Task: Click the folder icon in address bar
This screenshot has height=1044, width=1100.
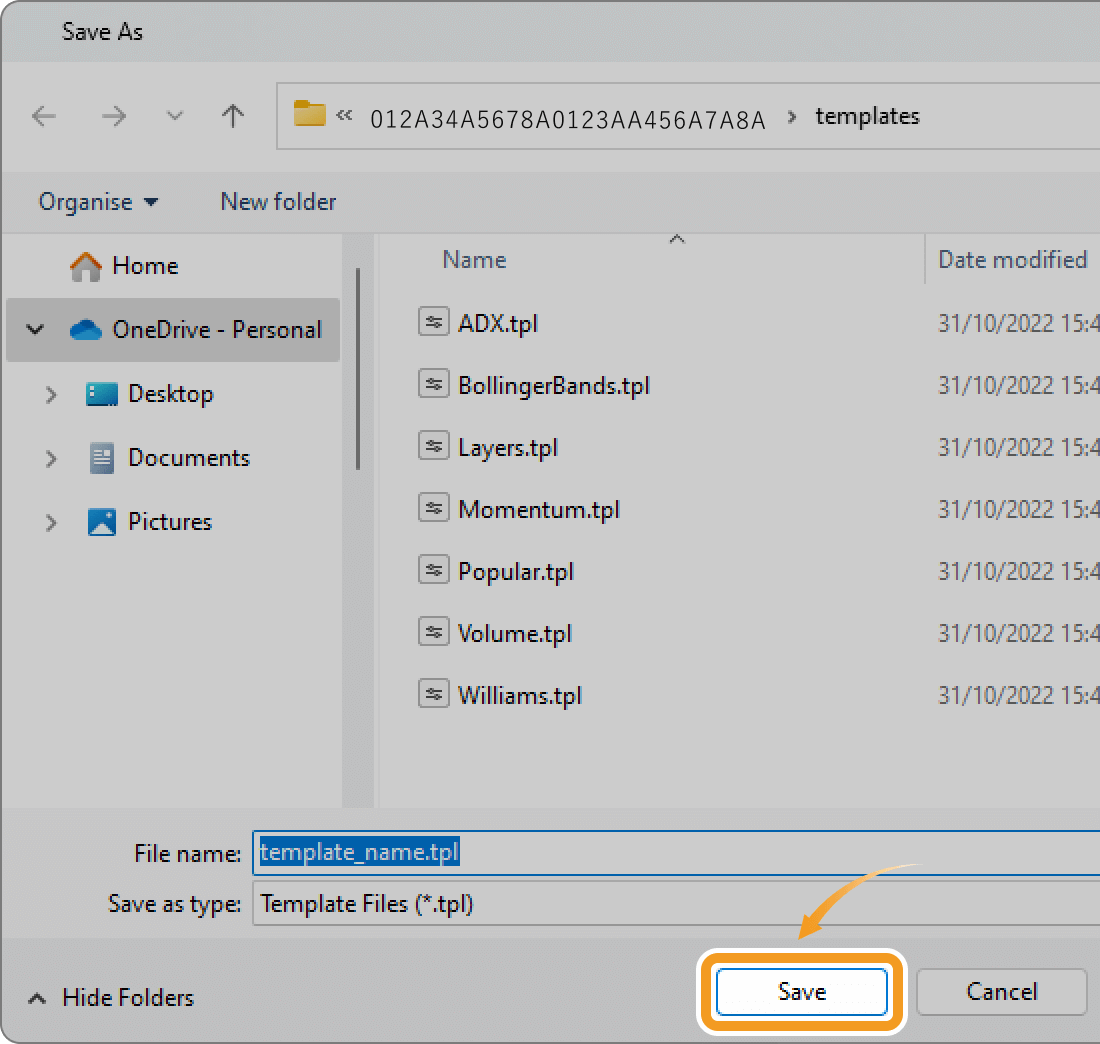Action: 309,114
